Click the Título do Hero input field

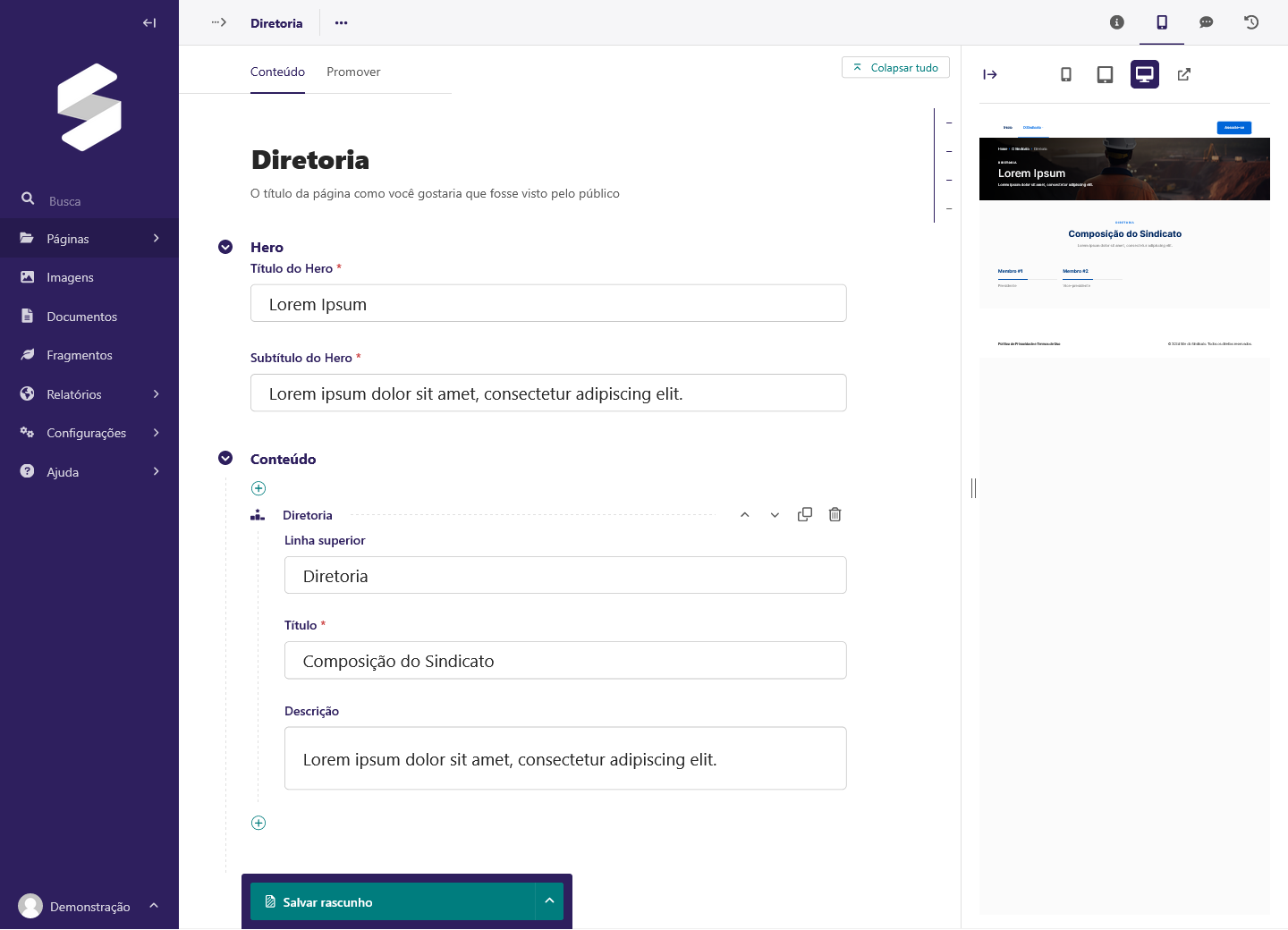(x=548, y=304)
